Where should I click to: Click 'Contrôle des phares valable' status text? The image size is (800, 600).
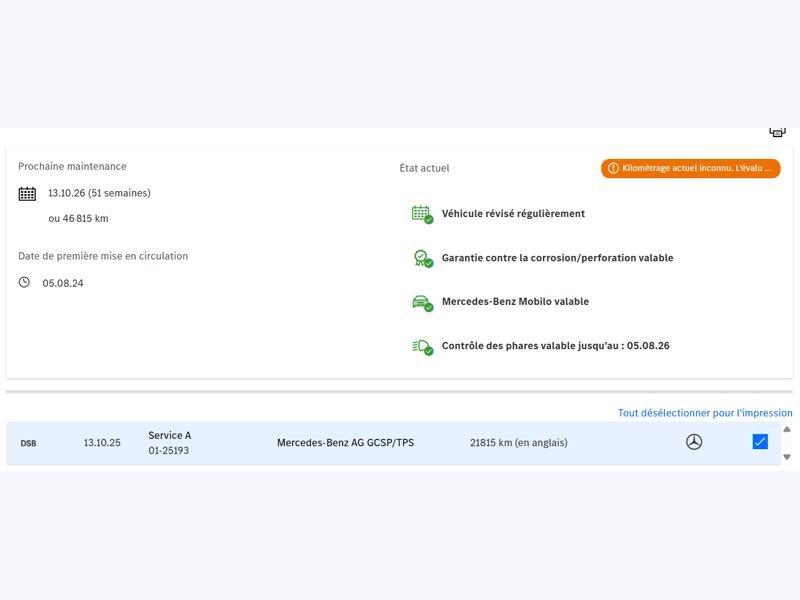click(555, 346)
